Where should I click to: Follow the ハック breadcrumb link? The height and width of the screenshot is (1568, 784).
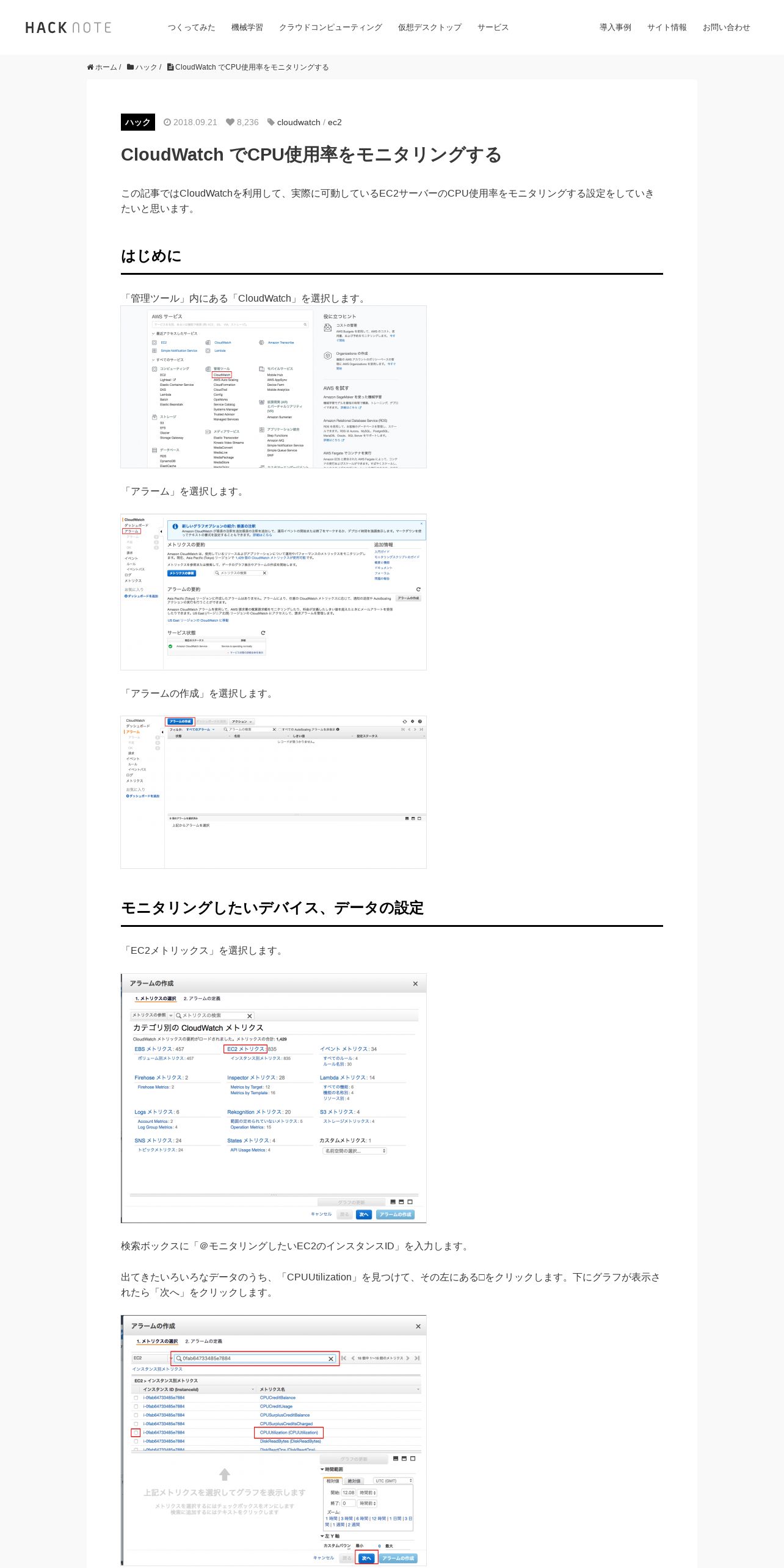147,67
